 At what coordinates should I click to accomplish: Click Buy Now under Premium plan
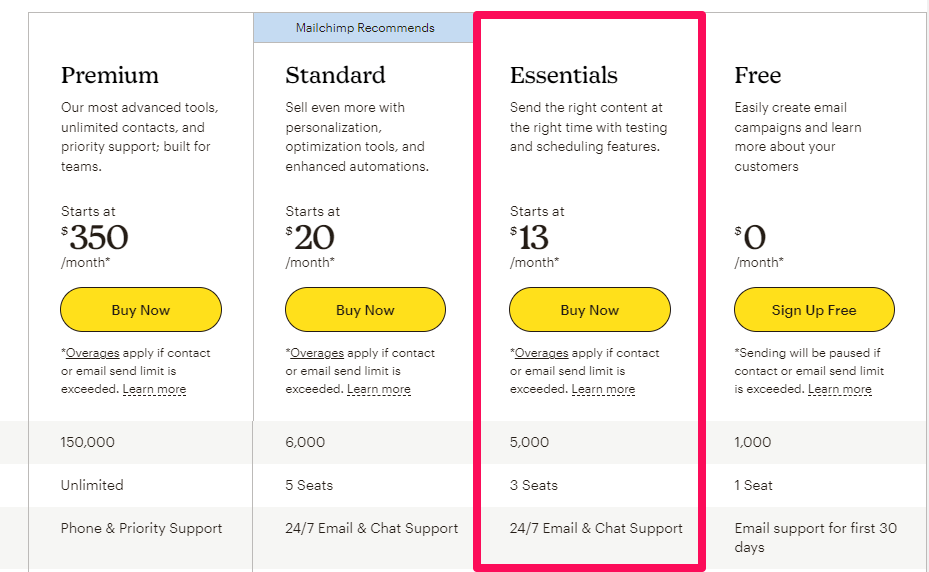click(141, 309)
